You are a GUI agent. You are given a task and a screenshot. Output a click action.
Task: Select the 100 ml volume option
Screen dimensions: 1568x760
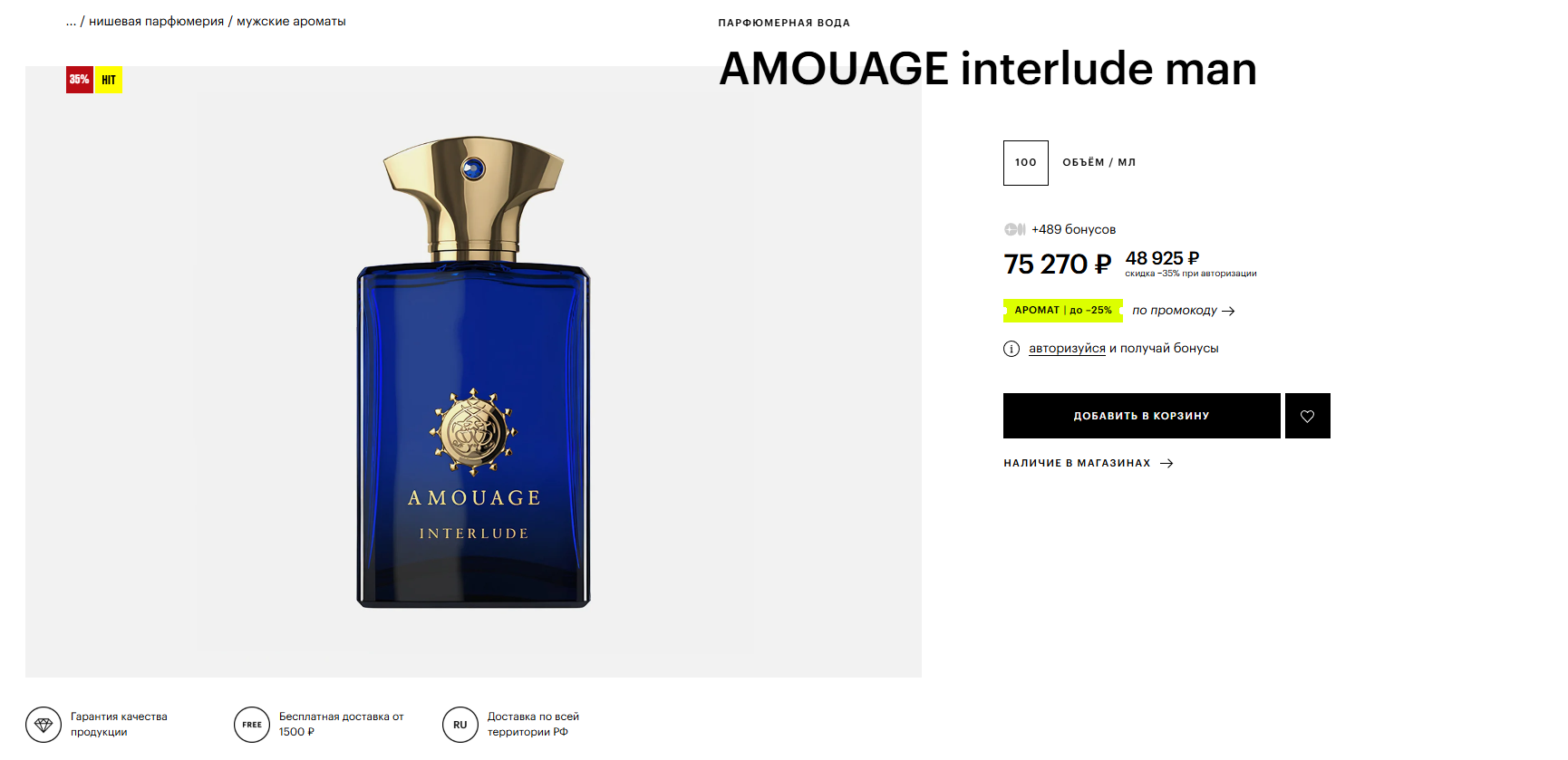point(1026,163)
